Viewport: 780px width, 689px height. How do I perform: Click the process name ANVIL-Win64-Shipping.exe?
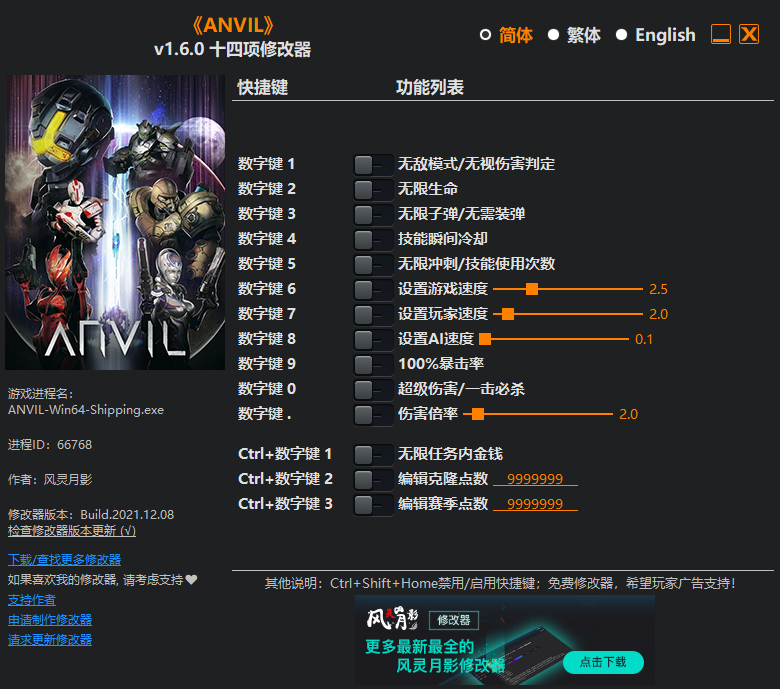(x=86, y=410)
